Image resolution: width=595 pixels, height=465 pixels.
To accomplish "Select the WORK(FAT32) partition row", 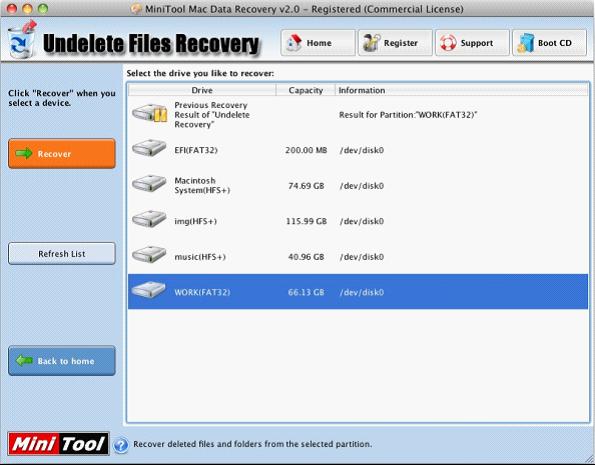I will pos(358,292).
